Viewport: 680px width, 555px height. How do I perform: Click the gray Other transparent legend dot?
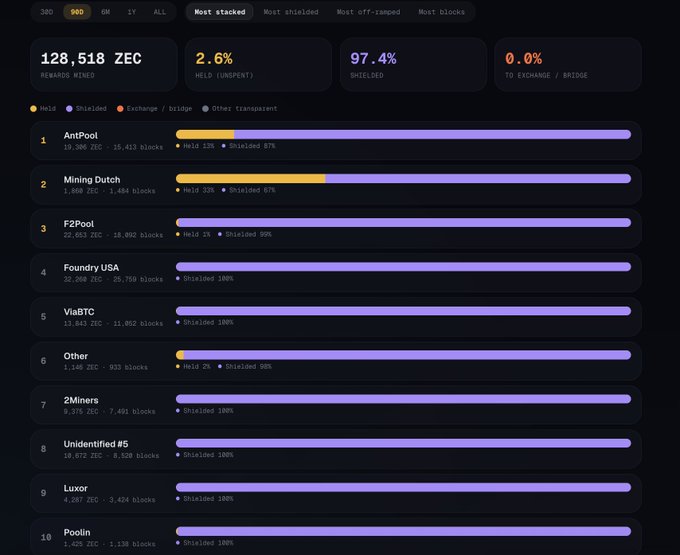click(206, 109)
